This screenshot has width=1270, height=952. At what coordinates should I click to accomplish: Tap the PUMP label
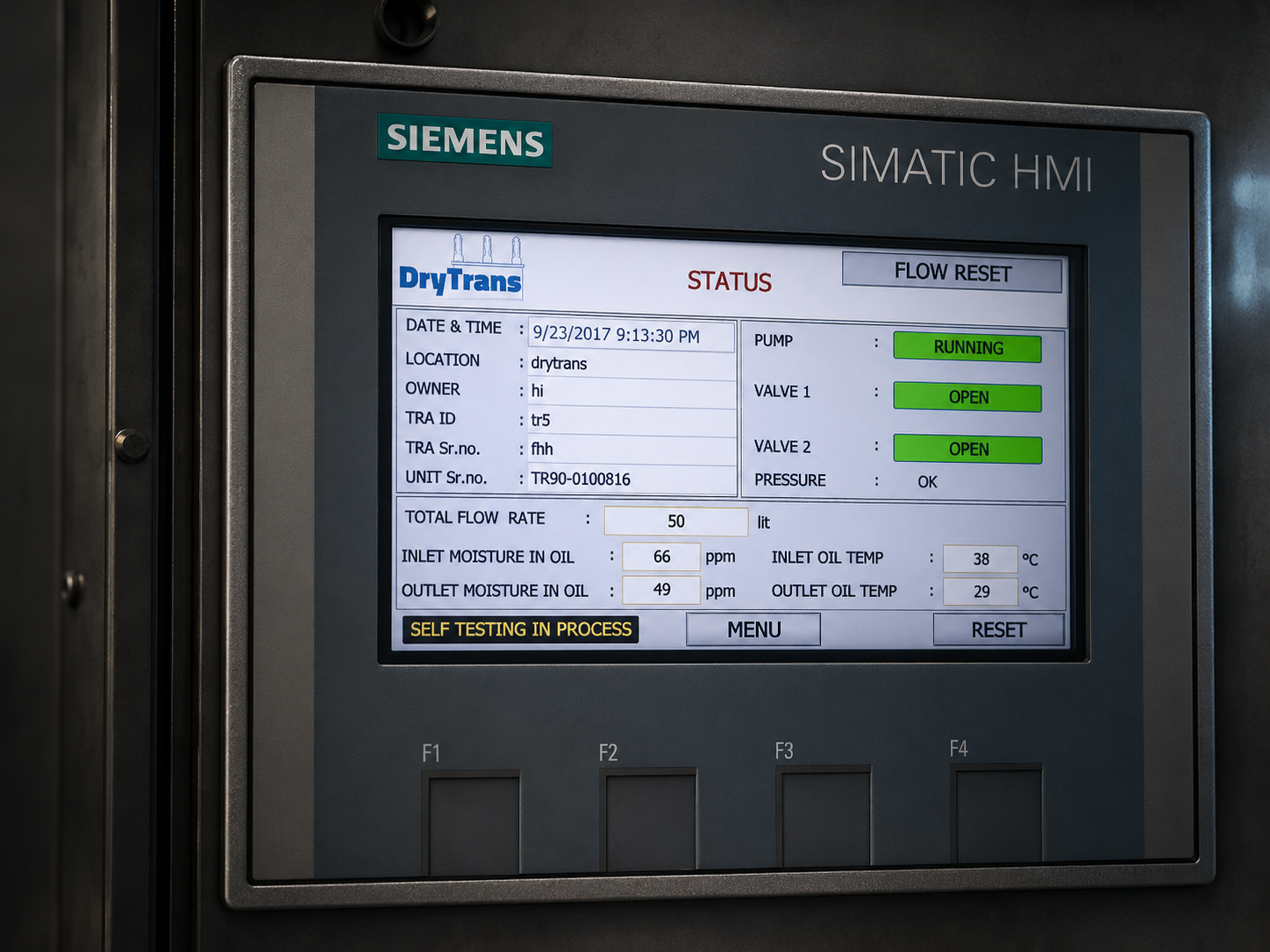pyautogui.click(x=774, y=340)
